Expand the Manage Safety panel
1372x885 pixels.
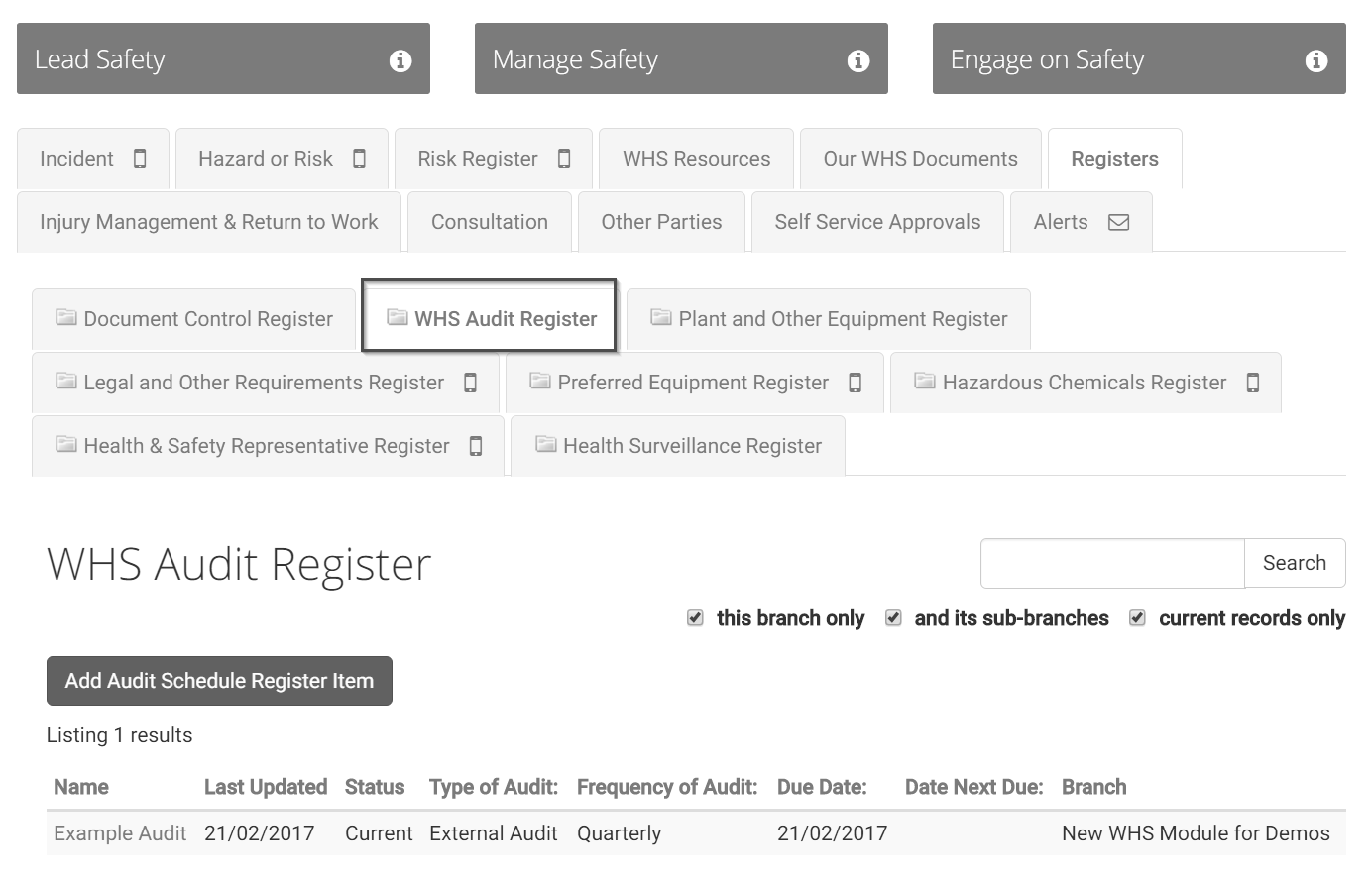coord(654,59)
